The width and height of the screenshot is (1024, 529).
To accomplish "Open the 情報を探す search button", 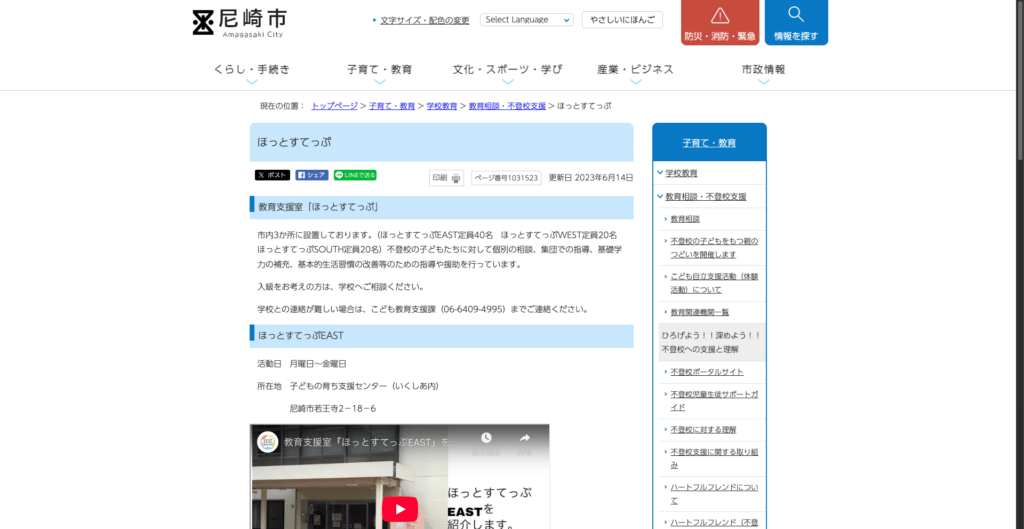I will pyautogui.click(x=796, y=22).
